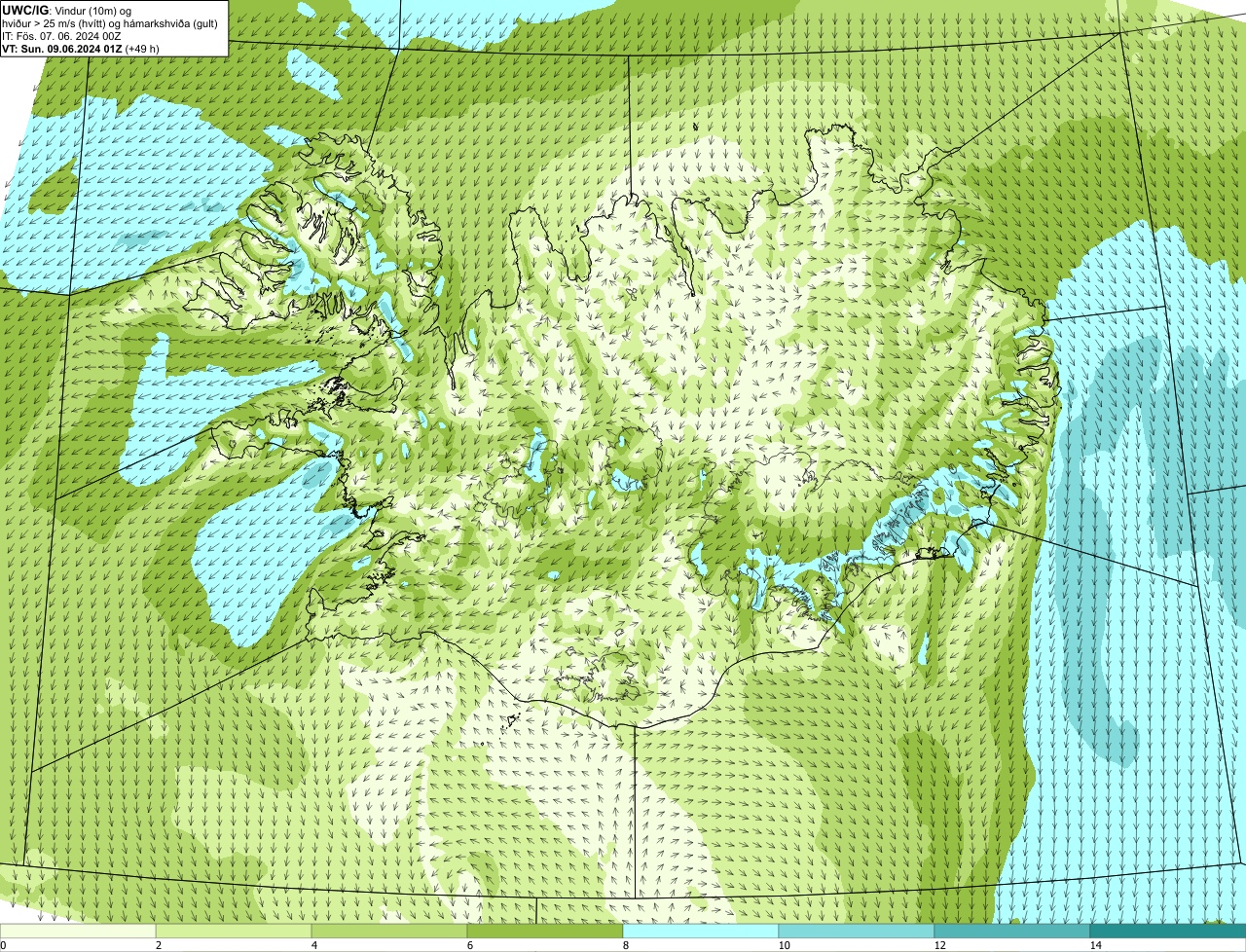Click the light green 2–4 m/s legend swatch

point(234,931)
